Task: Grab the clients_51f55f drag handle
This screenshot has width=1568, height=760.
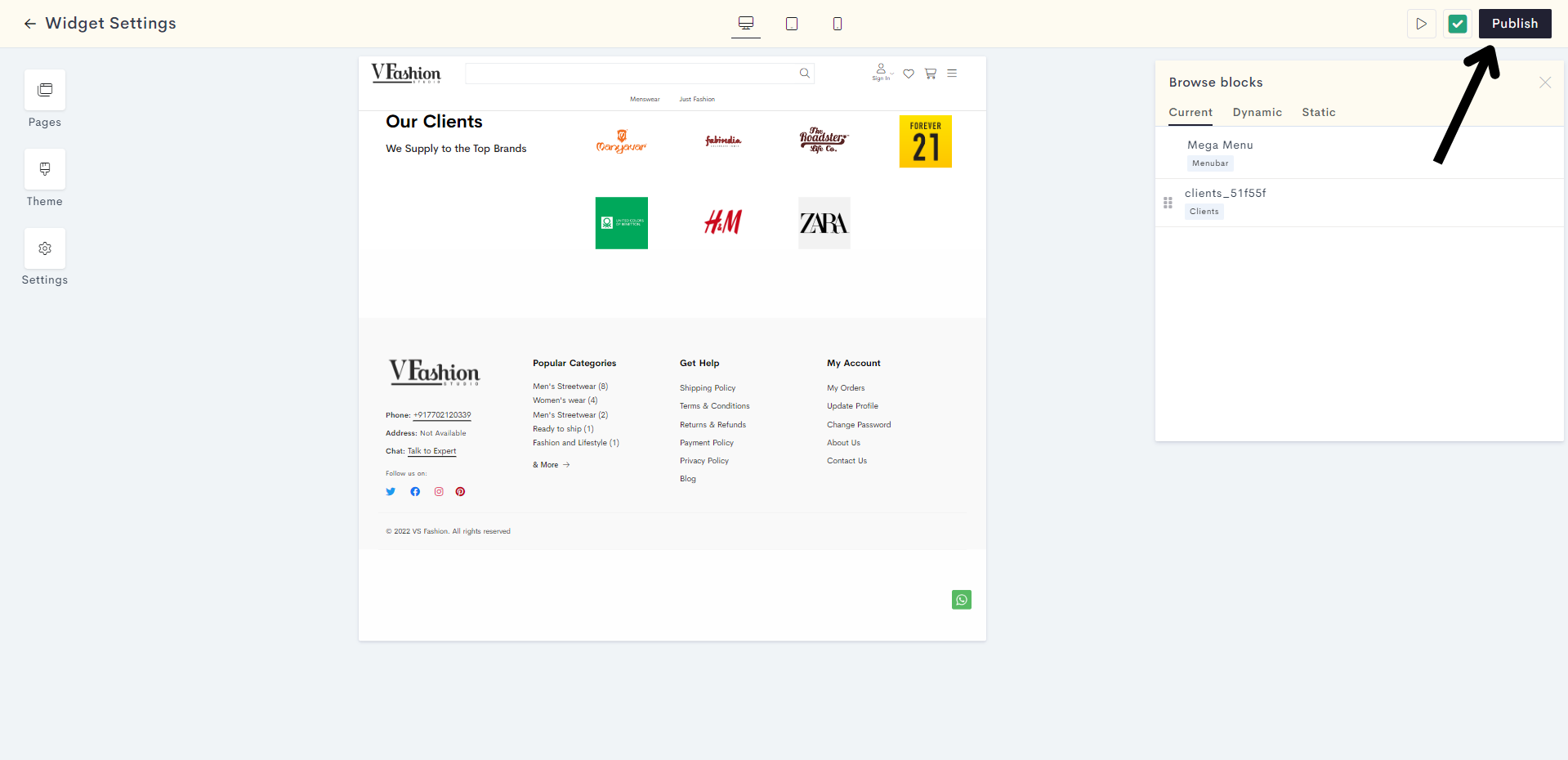Action: 1168,203
